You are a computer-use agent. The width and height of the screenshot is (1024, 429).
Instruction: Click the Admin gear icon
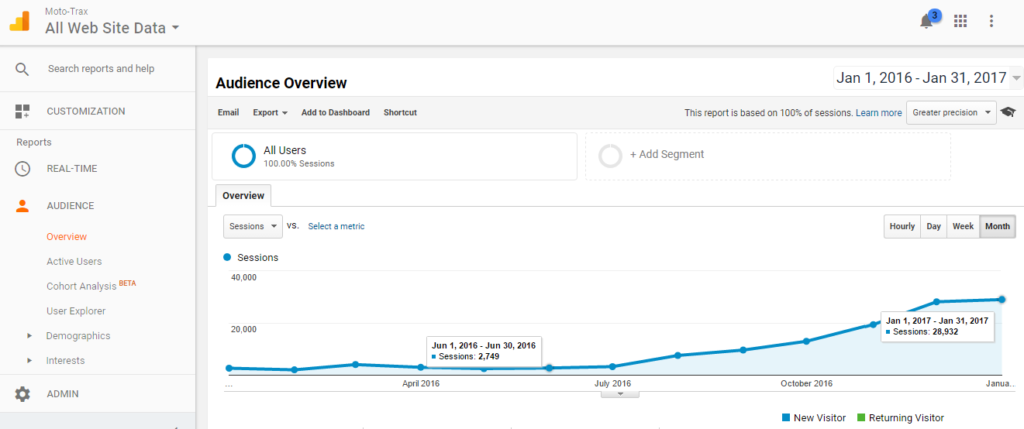click(x=22, y=394)
